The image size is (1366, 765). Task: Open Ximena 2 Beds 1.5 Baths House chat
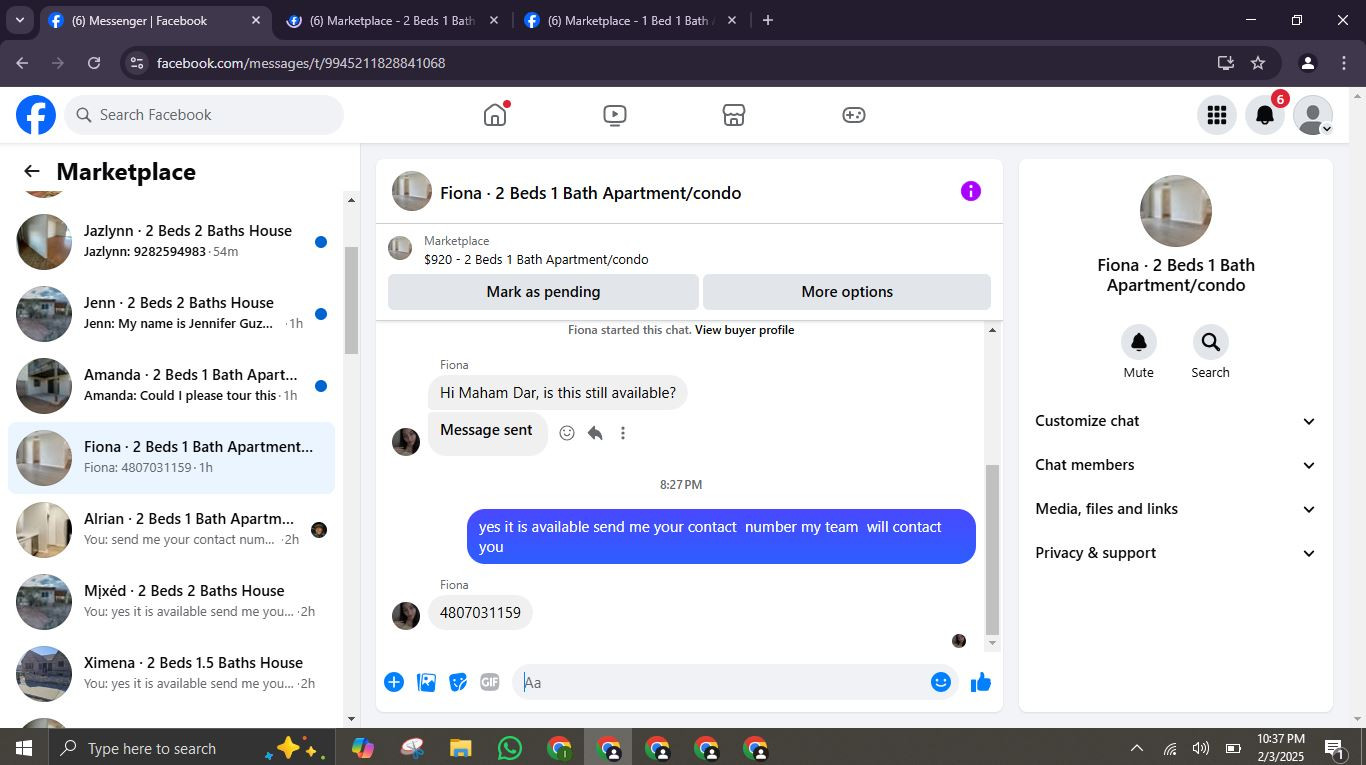(x=172, y=674)
